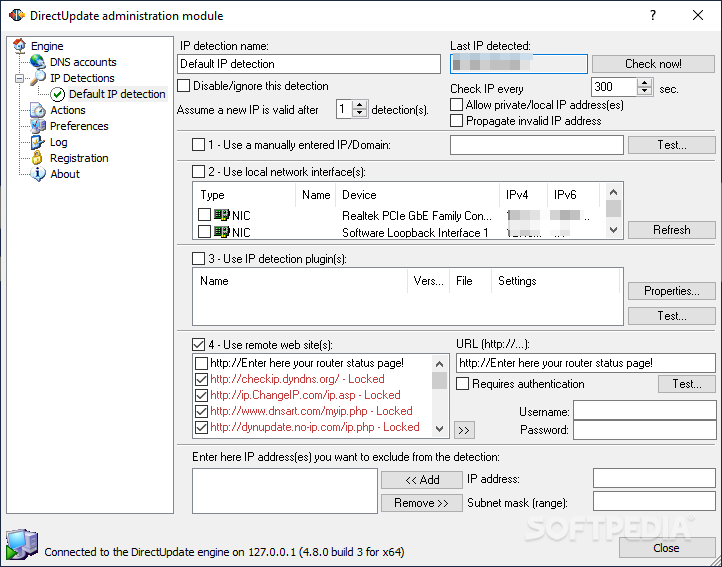The width and height of the screenshot is (722, 567).
Task: Decrease detections count spinner
Action: [360, 113]
